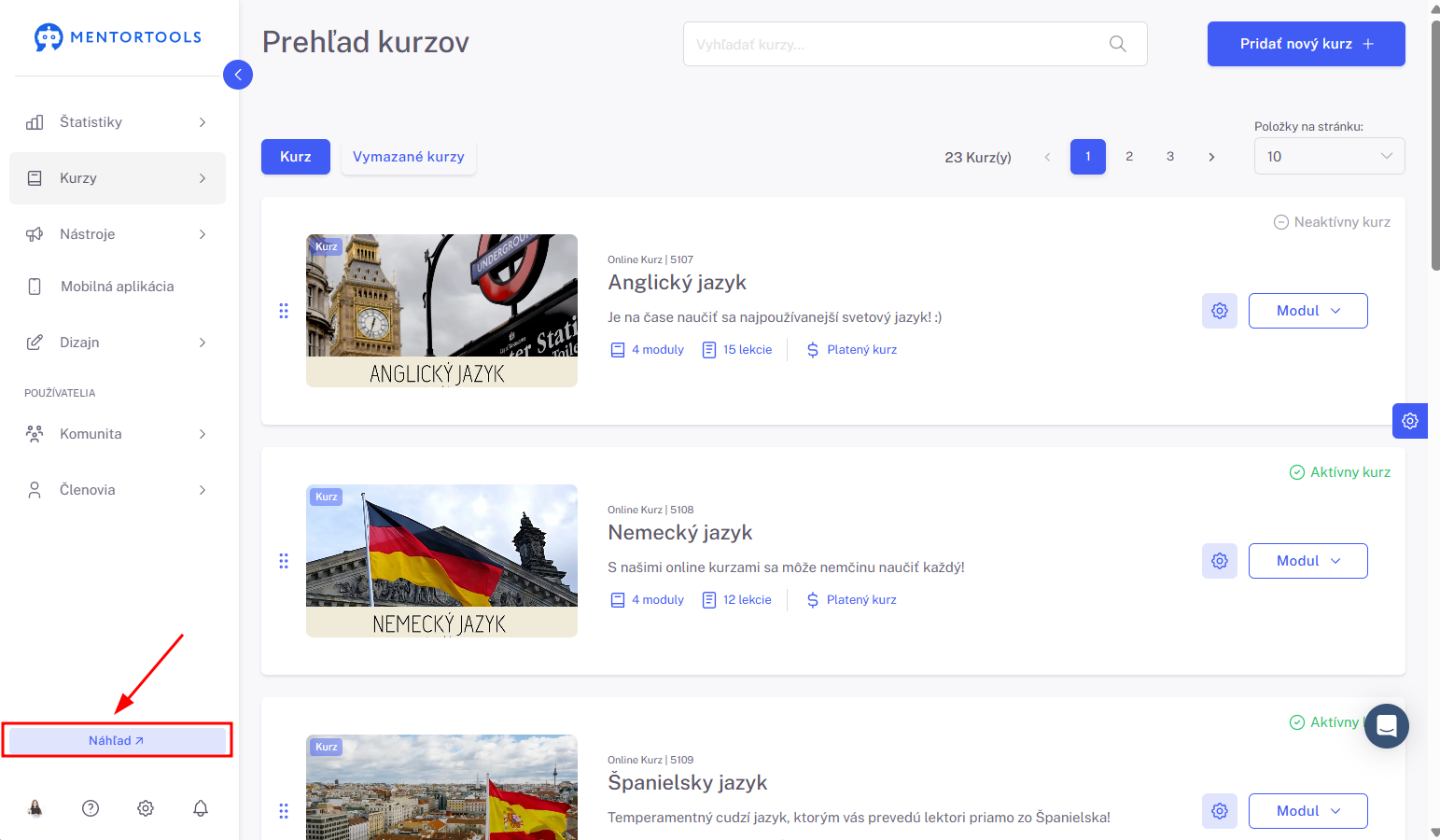Image resolution: width=1440 pixels, height=840 pixels.
Task: Click the Pridať nový kurz button
Action: coord(1306,44)
